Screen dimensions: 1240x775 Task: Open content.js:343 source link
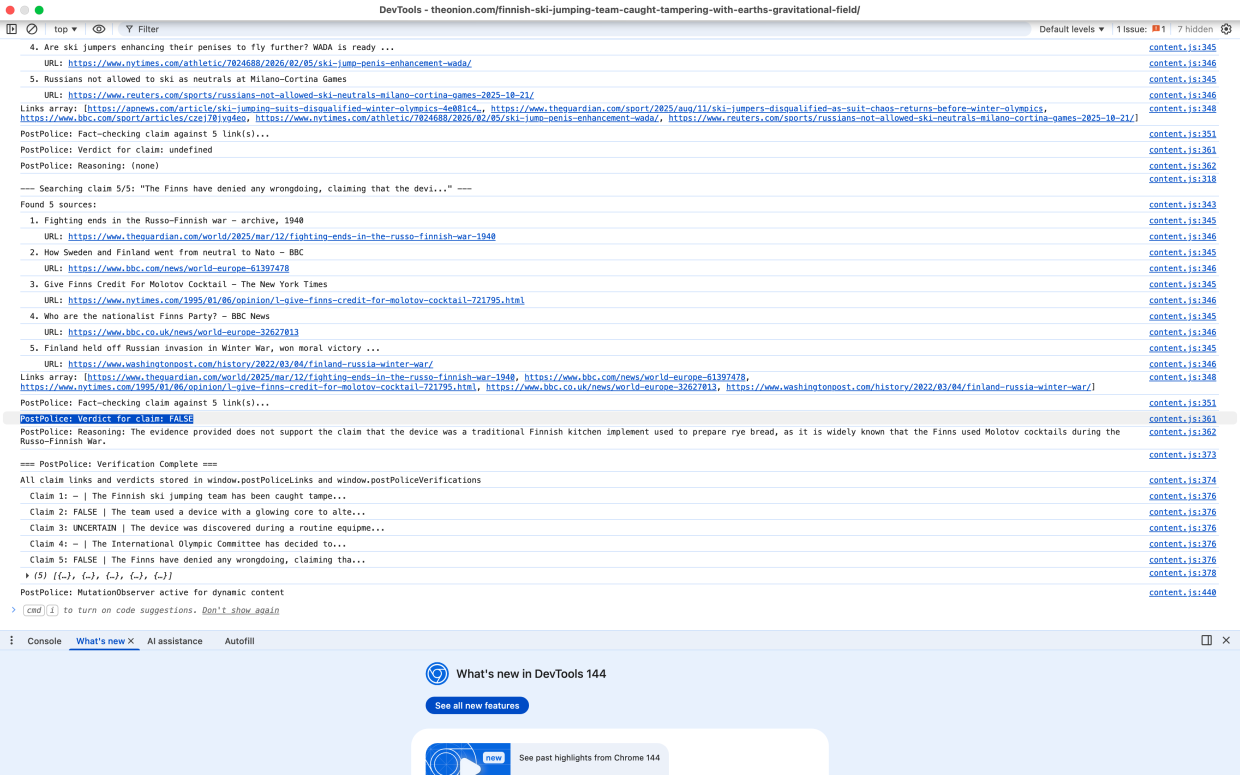(1183, 205)
